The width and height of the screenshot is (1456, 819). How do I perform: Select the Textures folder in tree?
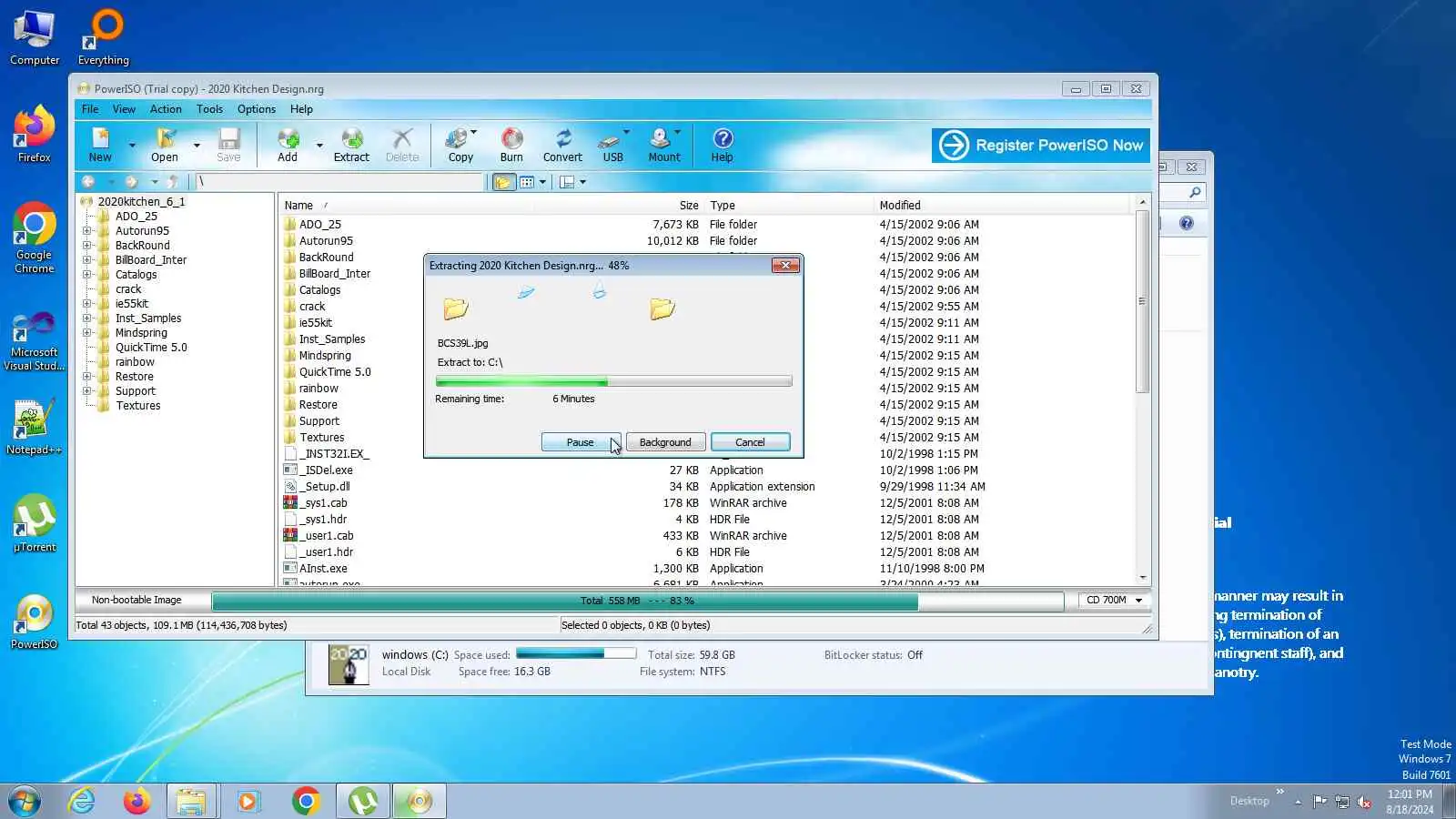[137, 406]
